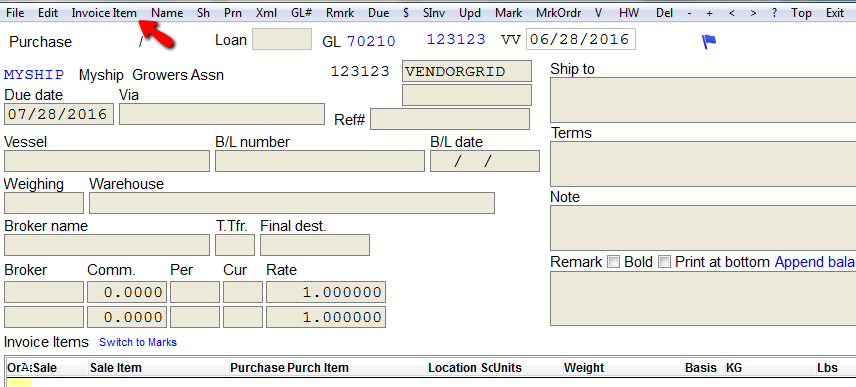Image resolution: width=856 pixels, height=387 pixels.
Task: Click into the Via field
Action: click(x=222, y=114)
